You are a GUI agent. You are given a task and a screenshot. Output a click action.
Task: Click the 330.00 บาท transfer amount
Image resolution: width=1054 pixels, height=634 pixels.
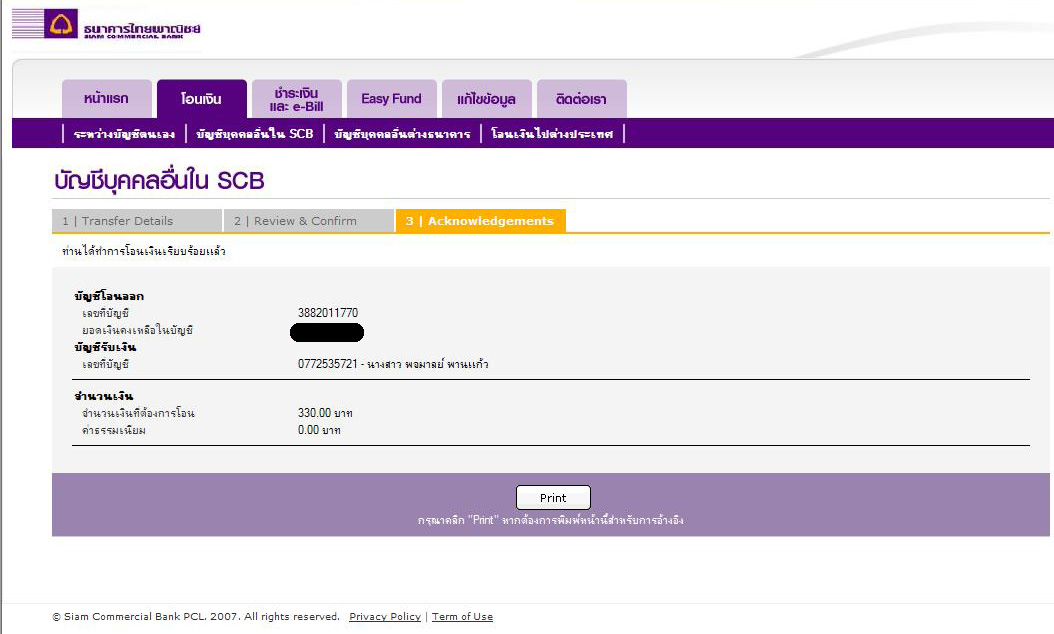tap(325, 413)
